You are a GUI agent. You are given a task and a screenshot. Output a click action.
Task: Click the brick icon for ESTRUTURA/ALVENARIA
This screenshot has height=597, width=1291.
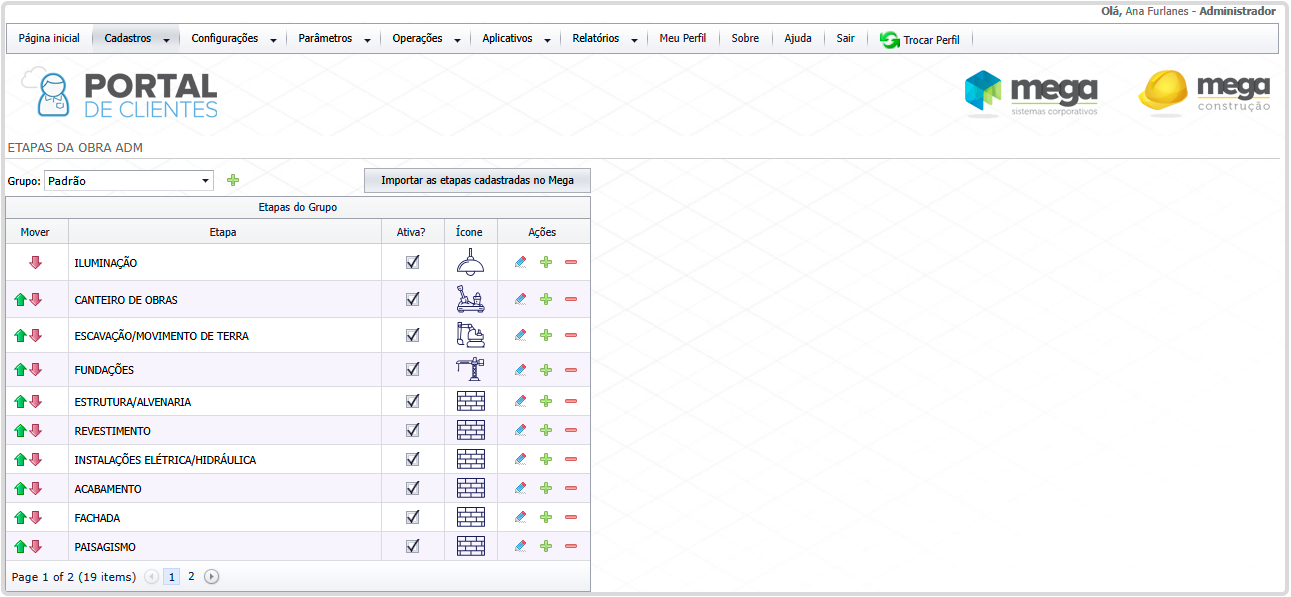coord(470,401)
